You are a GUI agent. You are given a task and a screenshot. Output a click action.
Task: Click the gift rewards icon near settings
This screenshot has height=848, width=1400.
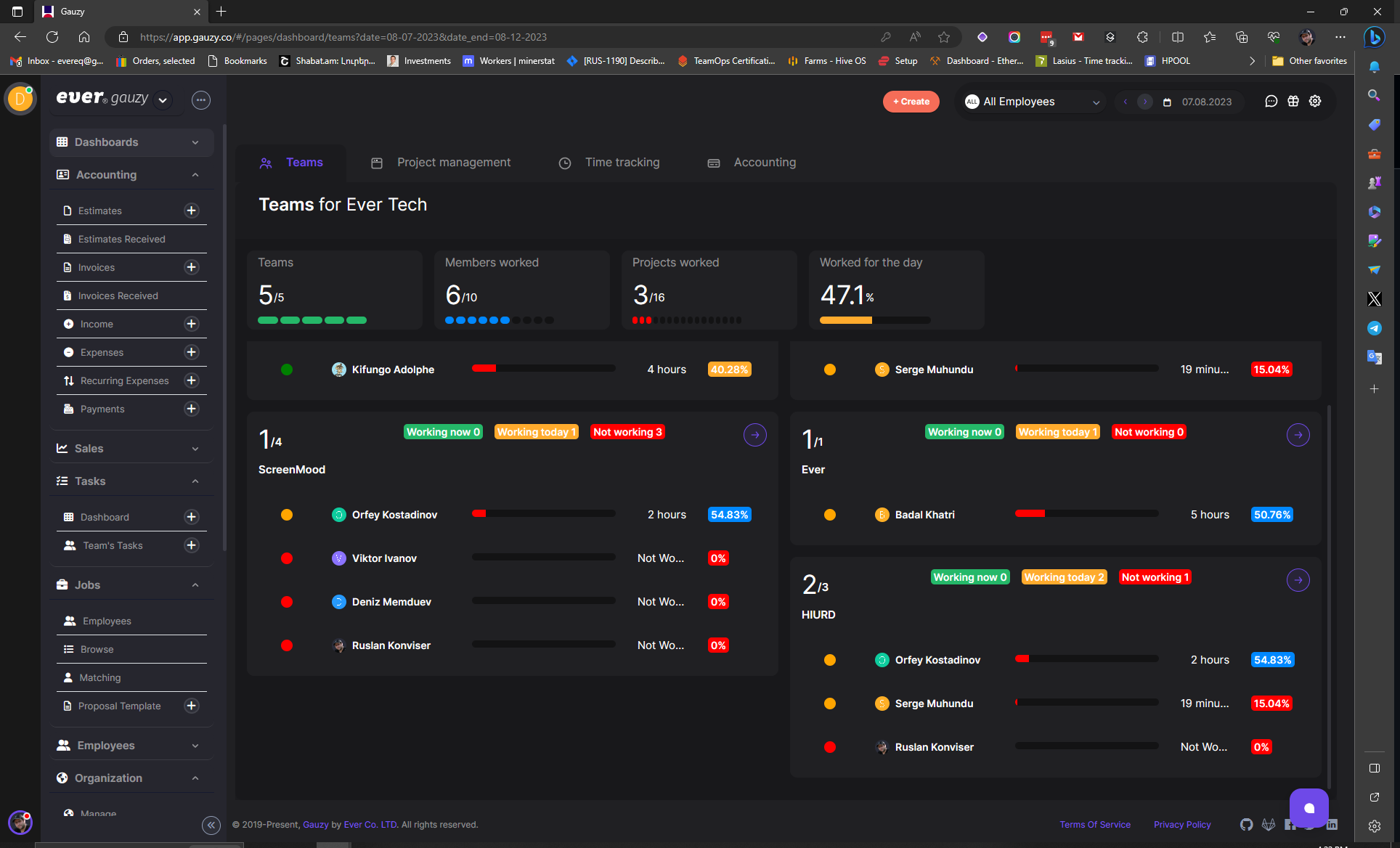tap(1293, 101)
